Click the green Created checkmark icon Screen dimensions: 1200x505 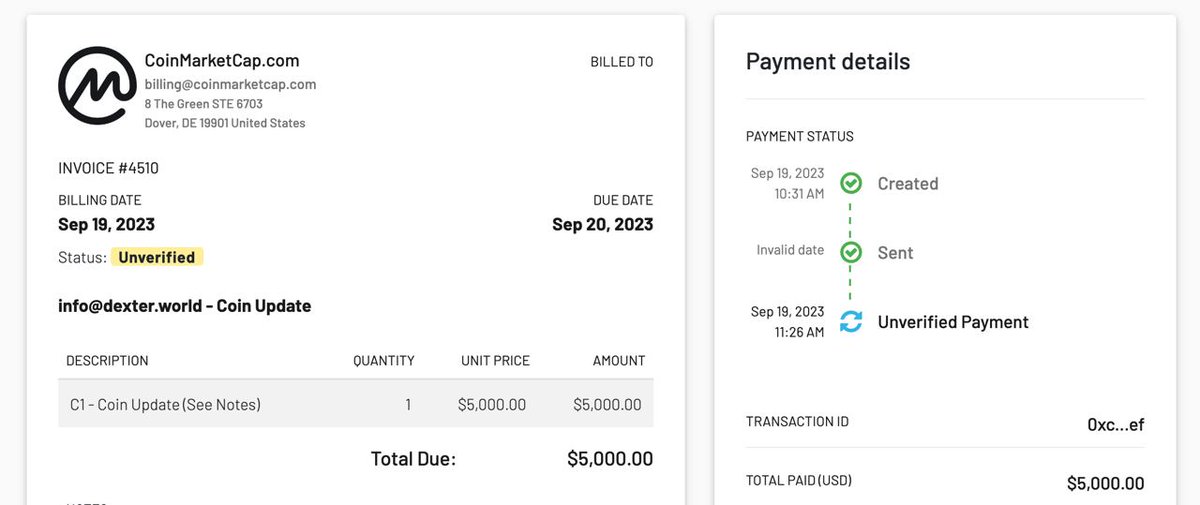(x=851, y=183)
